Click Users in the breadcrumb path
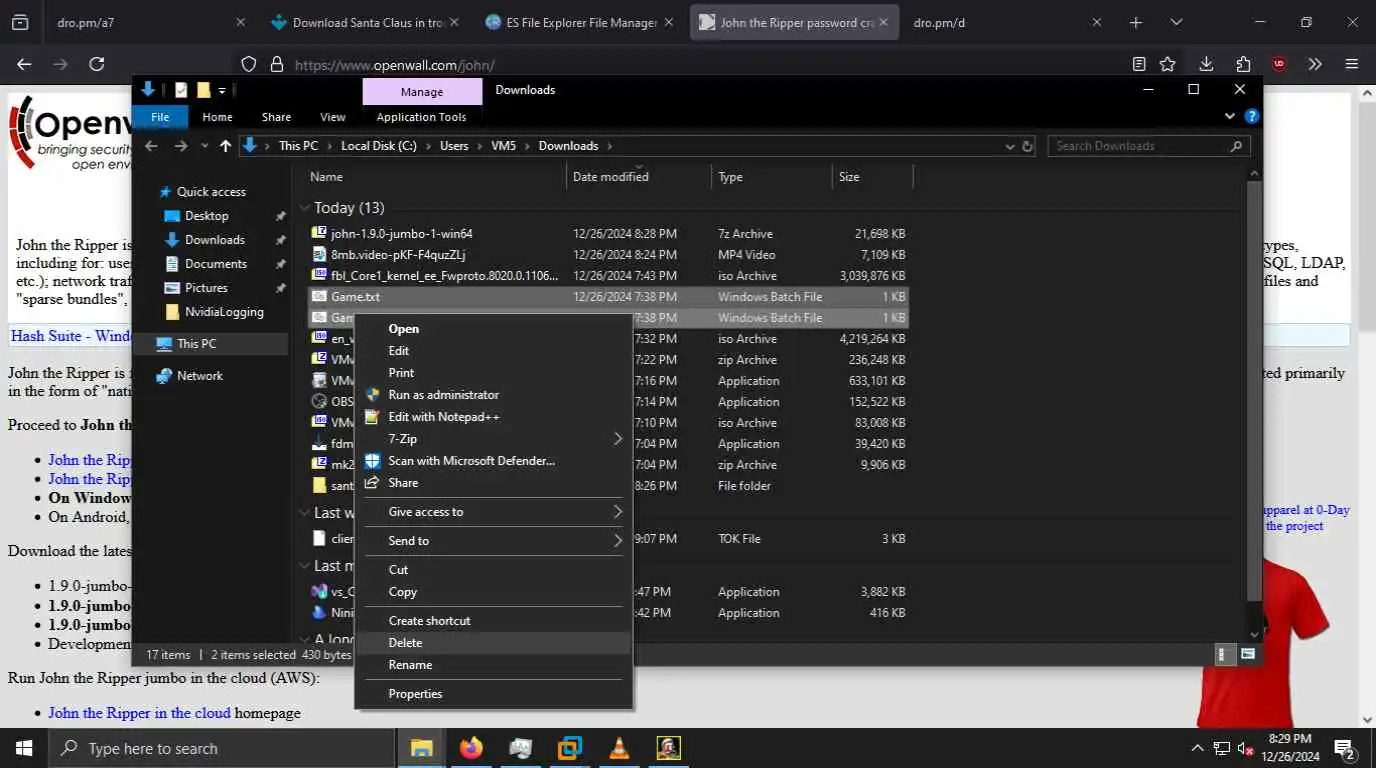1376x768 pixels. click(454, 146)
